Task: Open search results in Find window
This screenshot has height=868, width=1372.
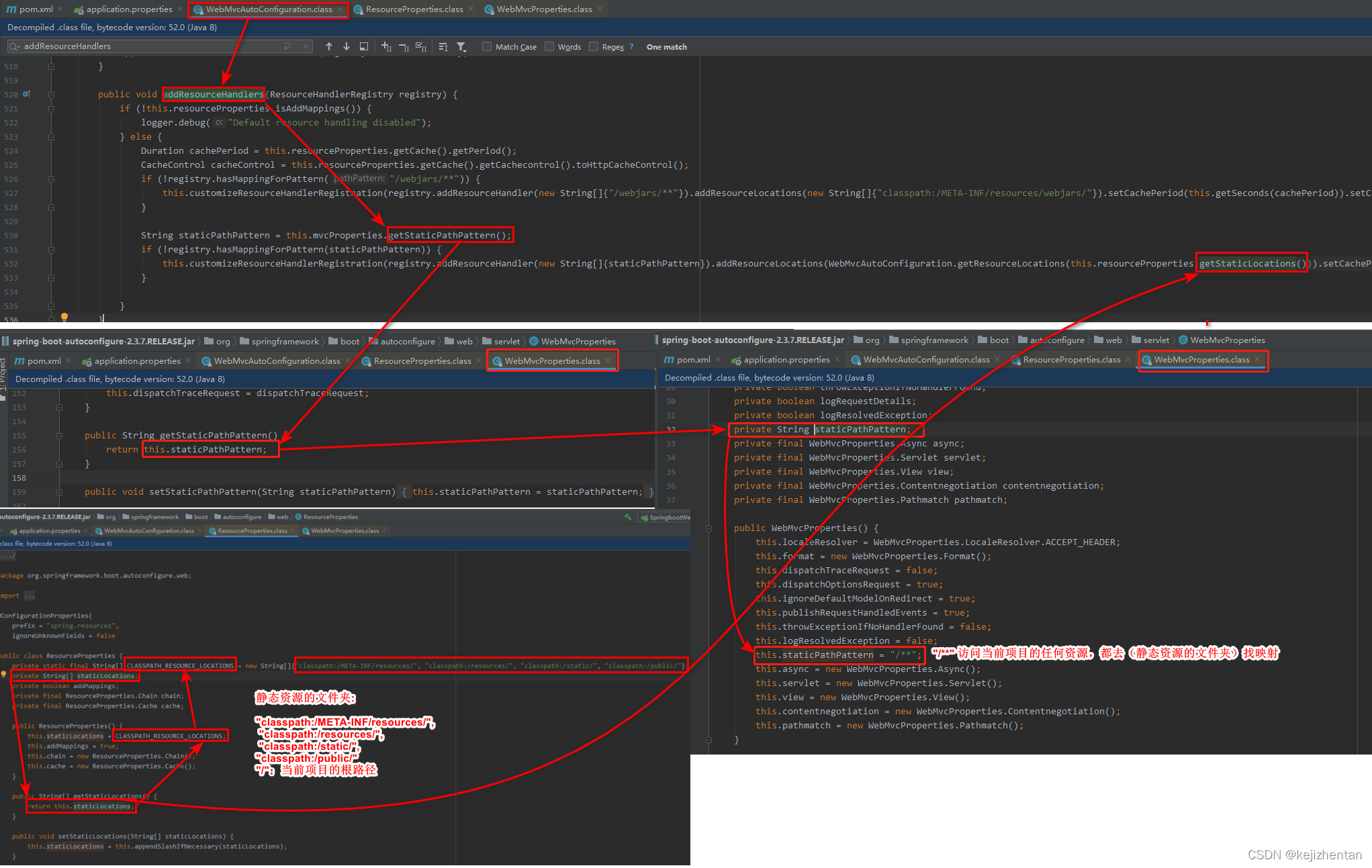Action: [364, 46]
